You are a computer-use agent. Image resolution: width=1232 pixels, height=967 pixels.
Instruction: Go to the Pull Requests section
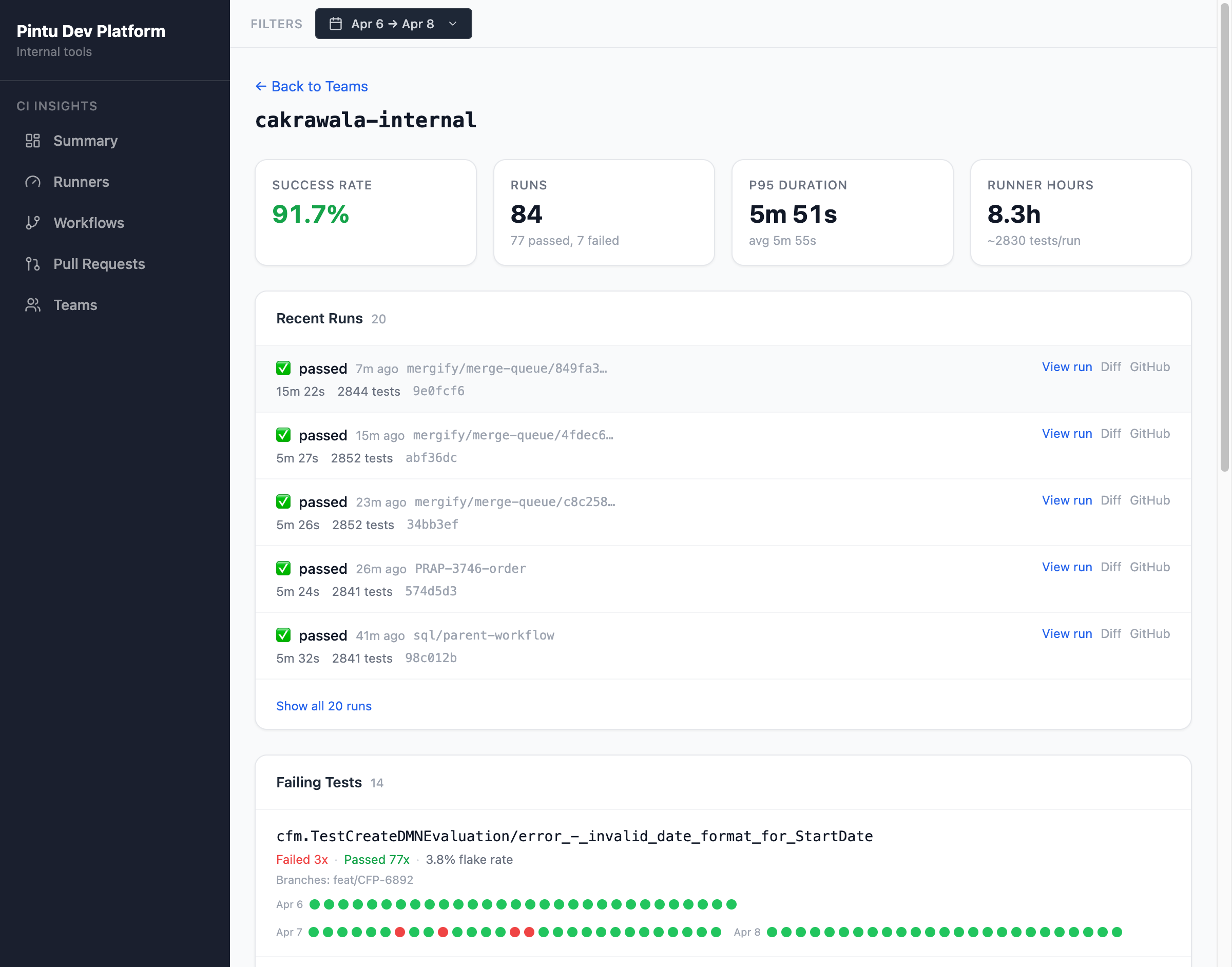tap(99, 264)
